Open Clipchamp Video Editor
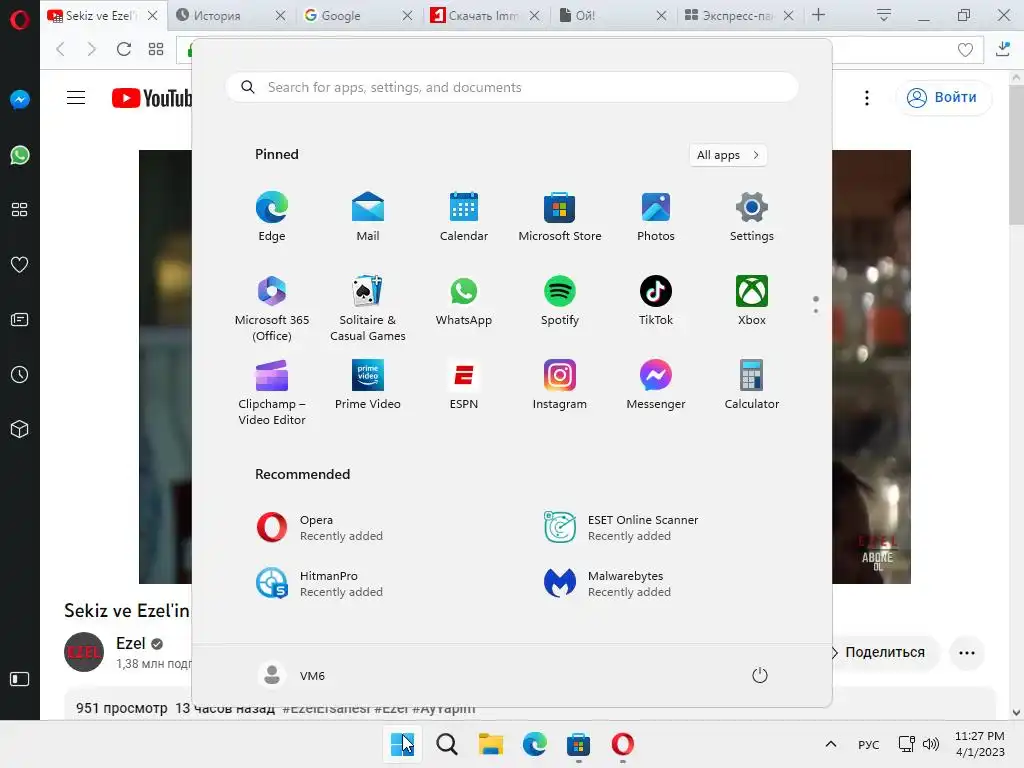The height and width of the screenshot is (768, 1024). point(272,392)
